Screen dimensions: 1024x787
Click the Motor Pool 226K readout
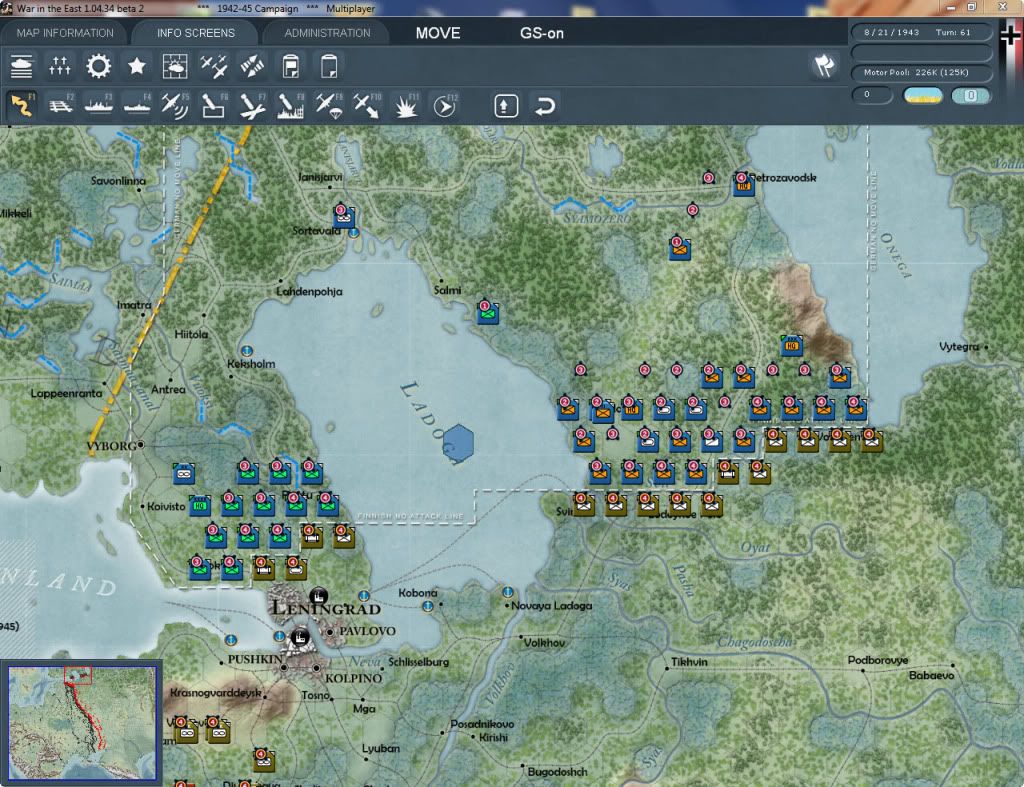921,72
